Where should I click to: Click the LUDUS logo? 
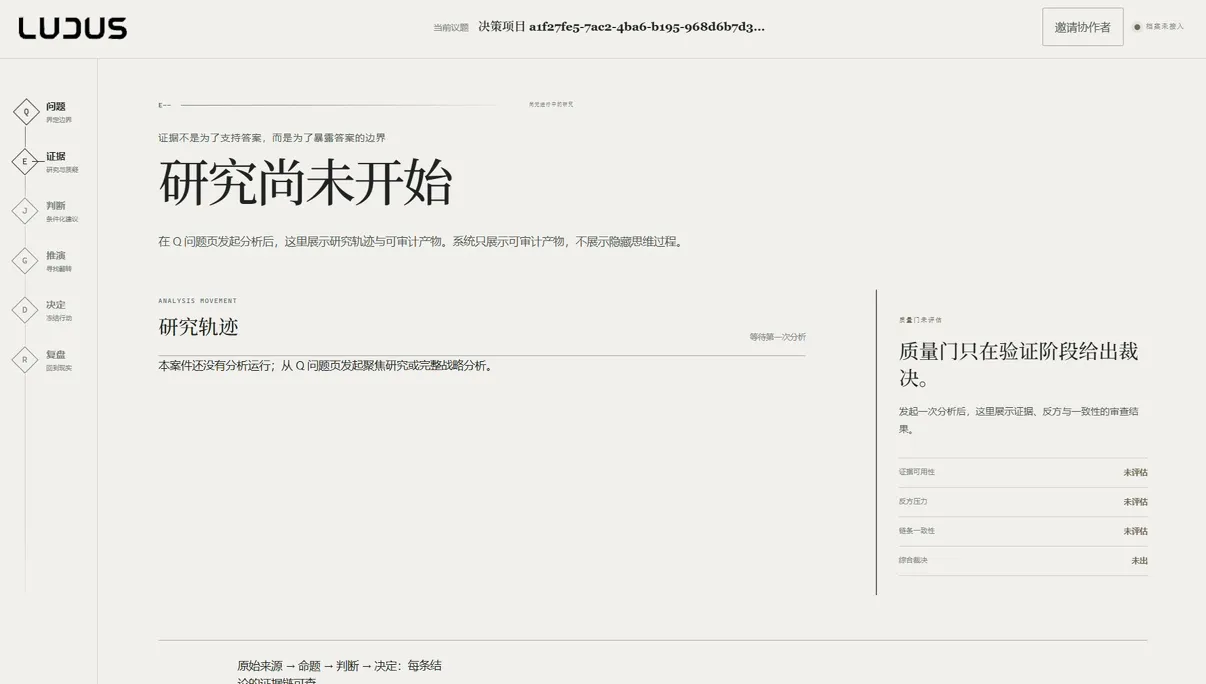[72, 29]
